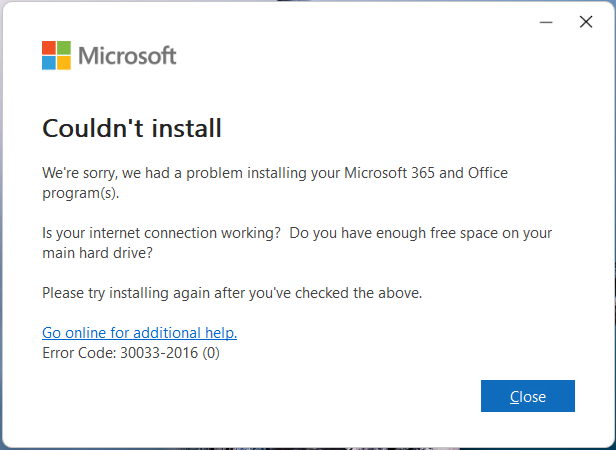Click the green square in Microsoft logo
616x450 pixels.
click(x=64, y=48)
